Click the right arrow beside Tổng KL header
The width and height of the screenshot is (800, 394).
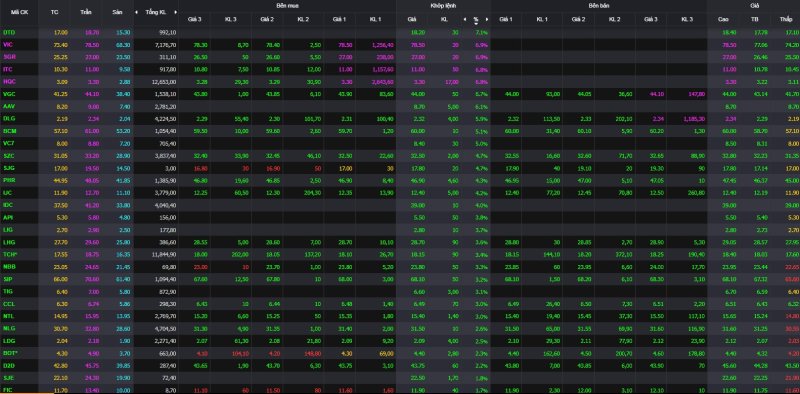pyautogui.click(x=176, y=12)
